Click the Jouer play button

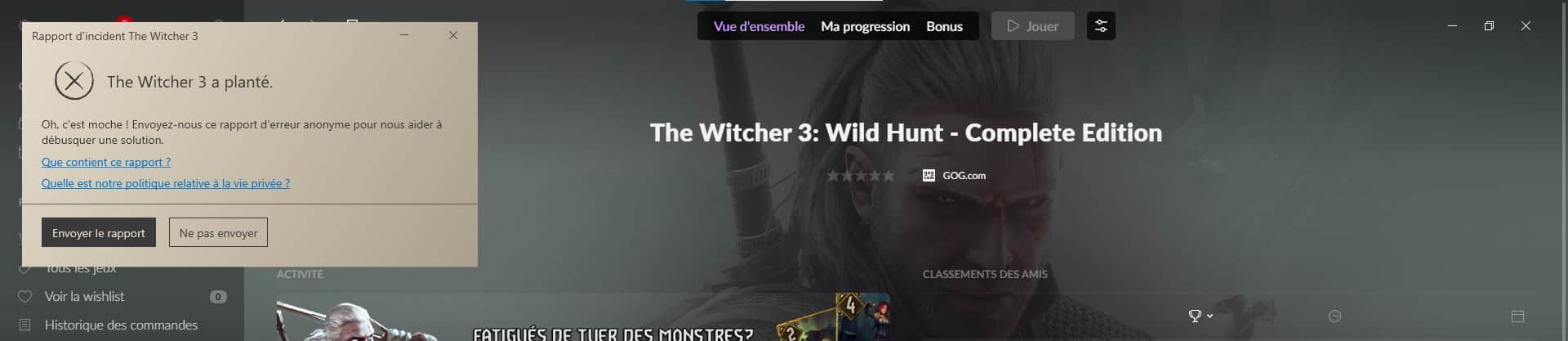coord(1032,26)
